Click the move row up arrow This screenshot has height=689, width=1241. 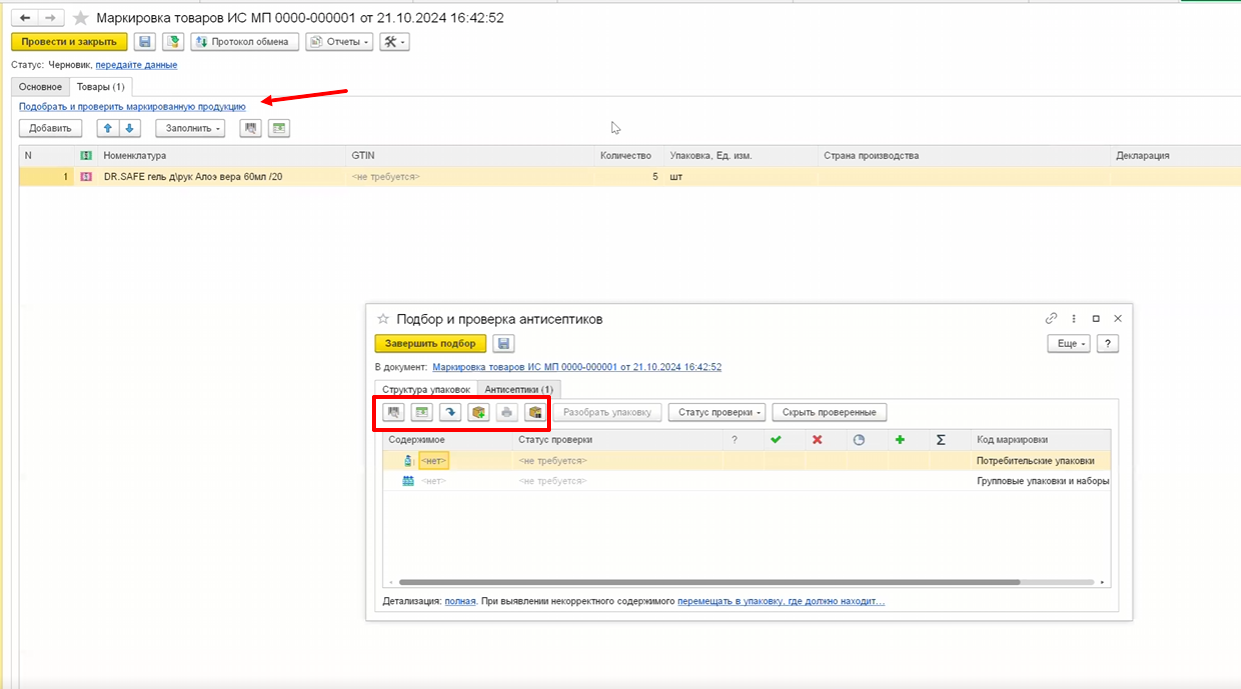(x=108, y=128)
